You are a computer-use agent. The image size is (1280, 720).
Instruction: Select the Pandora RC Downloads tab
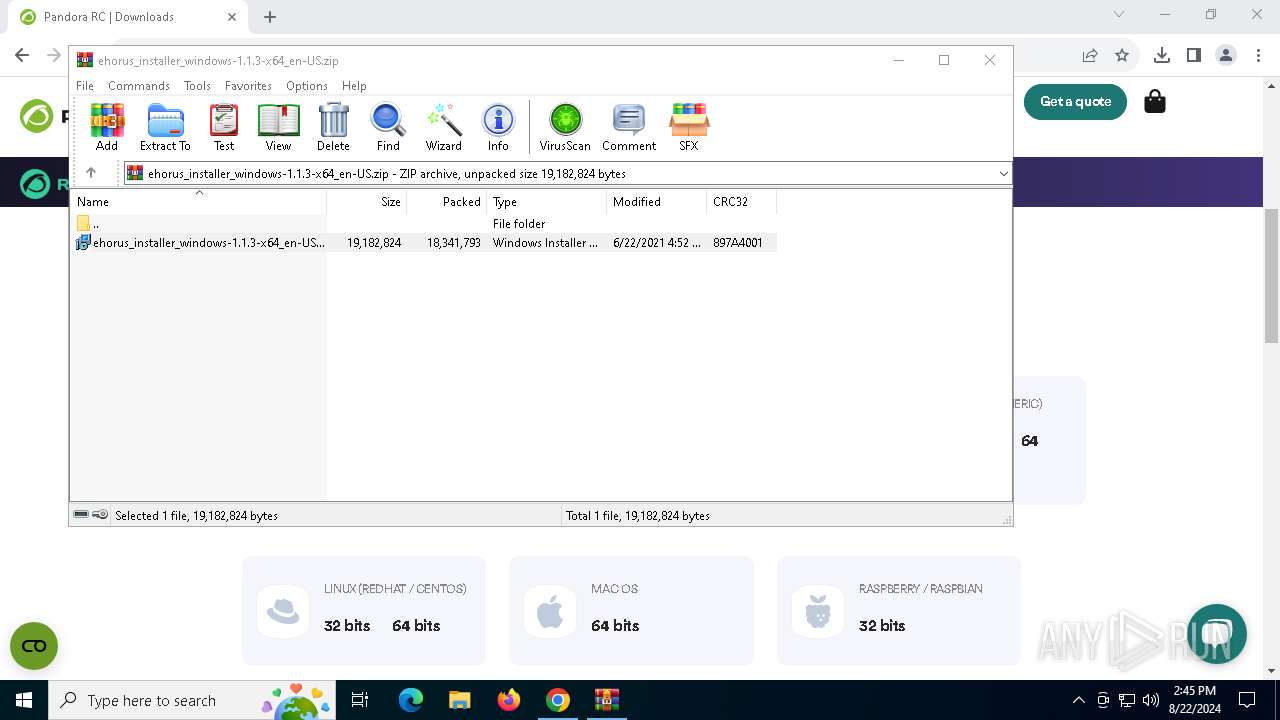tap(128, 17)
